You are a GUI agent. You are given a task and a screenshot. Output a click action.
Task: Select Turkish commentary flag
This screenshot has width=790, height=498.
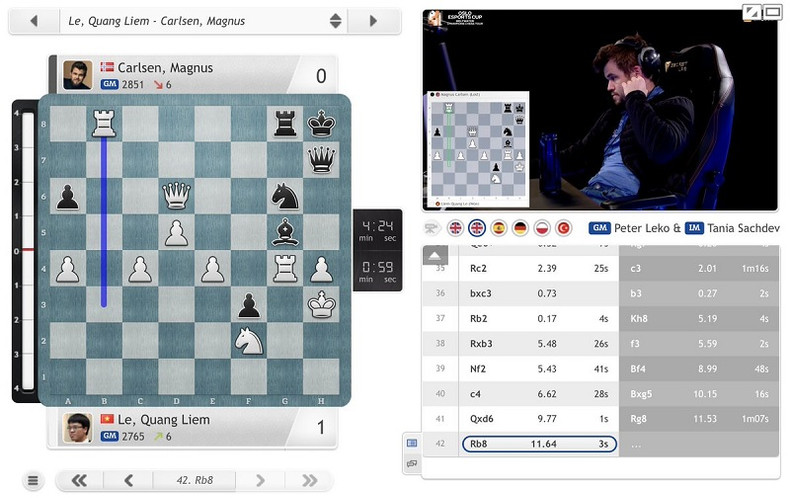[563, 229]
